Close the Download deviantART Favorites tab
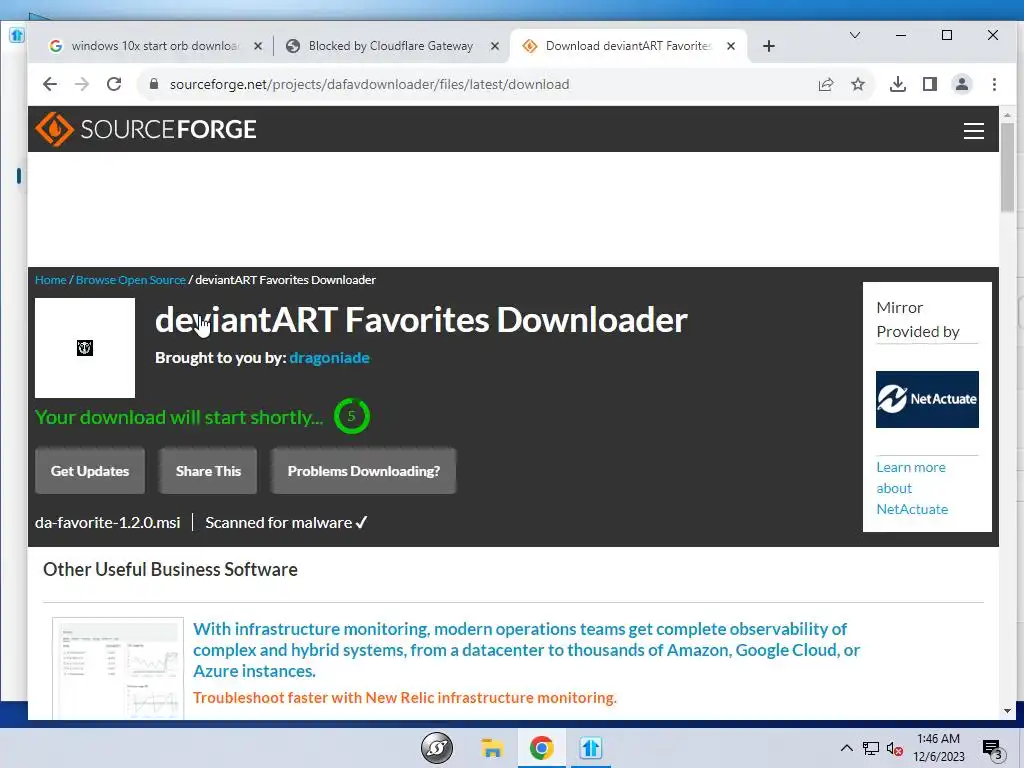 [731, 46]
